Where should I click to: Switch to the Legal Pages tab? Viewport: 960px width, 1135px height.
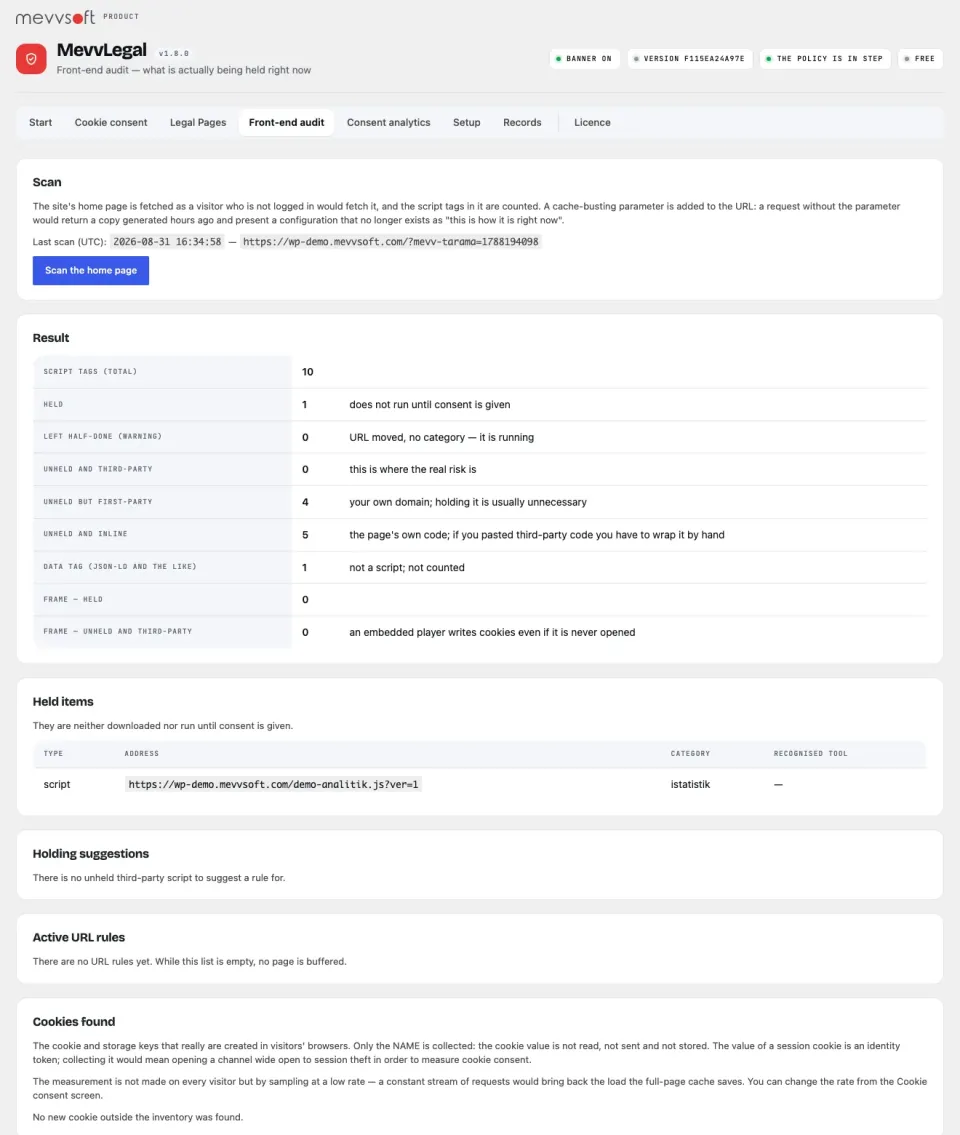(x=198, y=122)
